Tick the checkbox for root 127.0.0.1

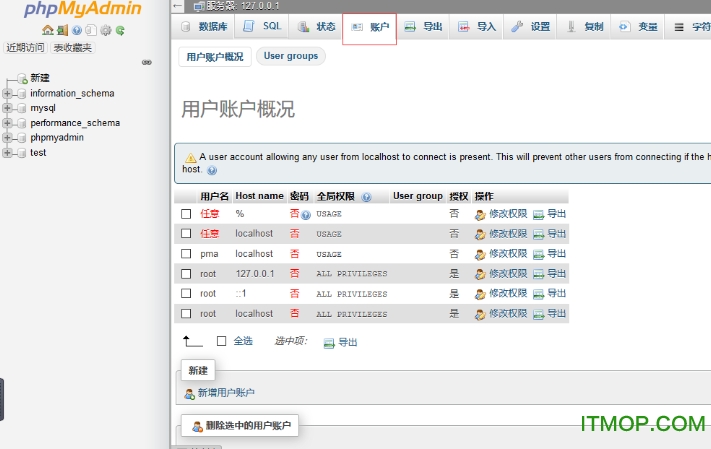[x=186, y=273]
